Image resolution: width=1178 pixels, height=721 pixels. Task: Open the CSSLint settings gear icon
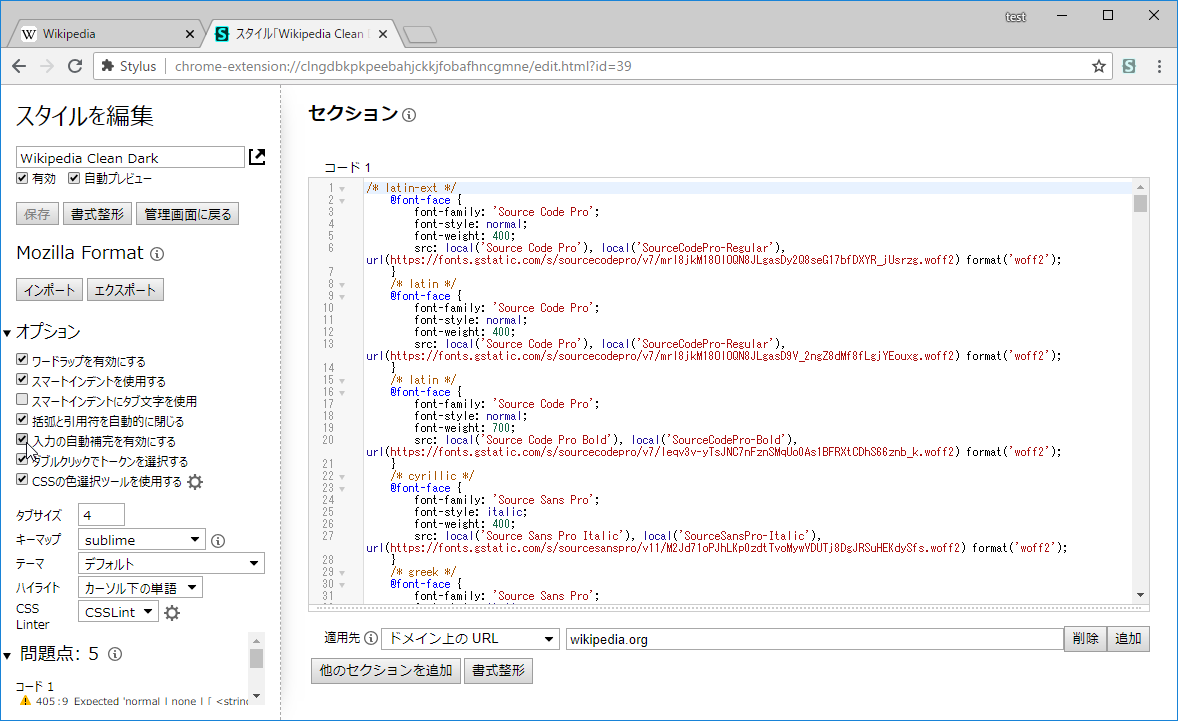[x=172, y=613]
